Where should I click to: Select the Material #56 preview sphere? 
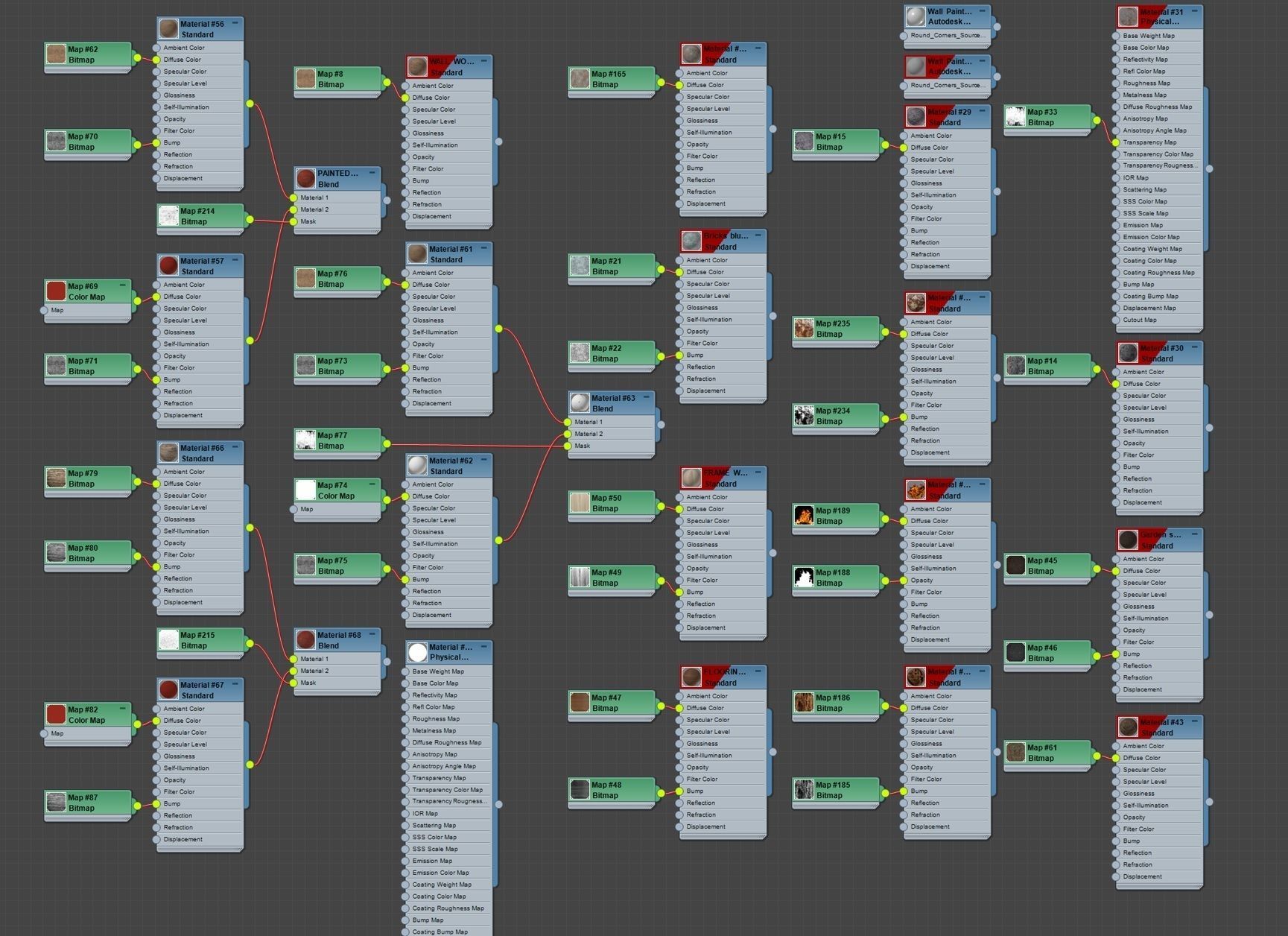click(168, 29)
